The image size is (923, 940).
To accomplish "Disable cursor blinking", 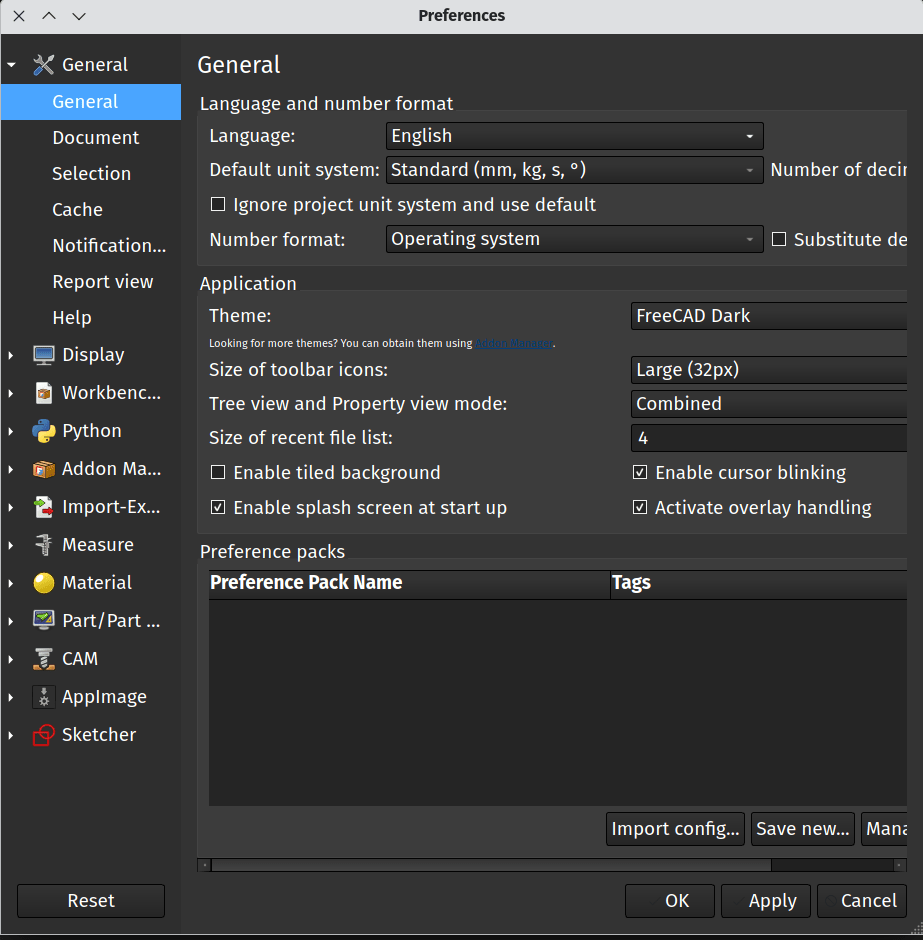I will click(640, 472).
